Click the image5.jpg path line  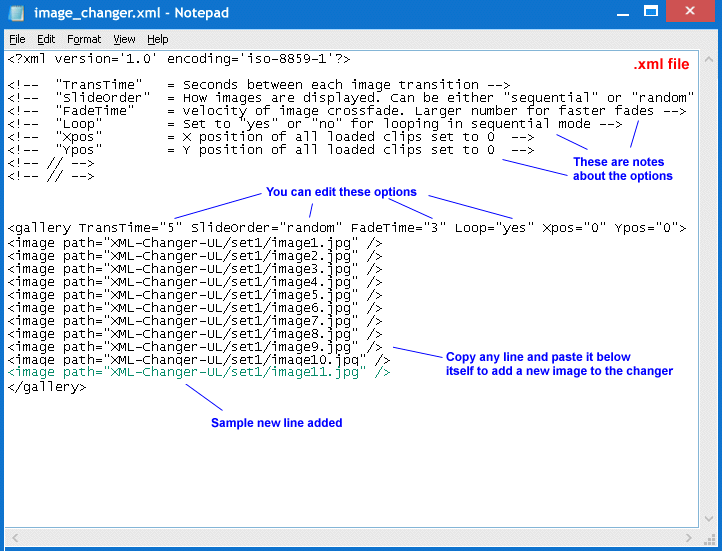pyautogui.click(x=195, y=295)
